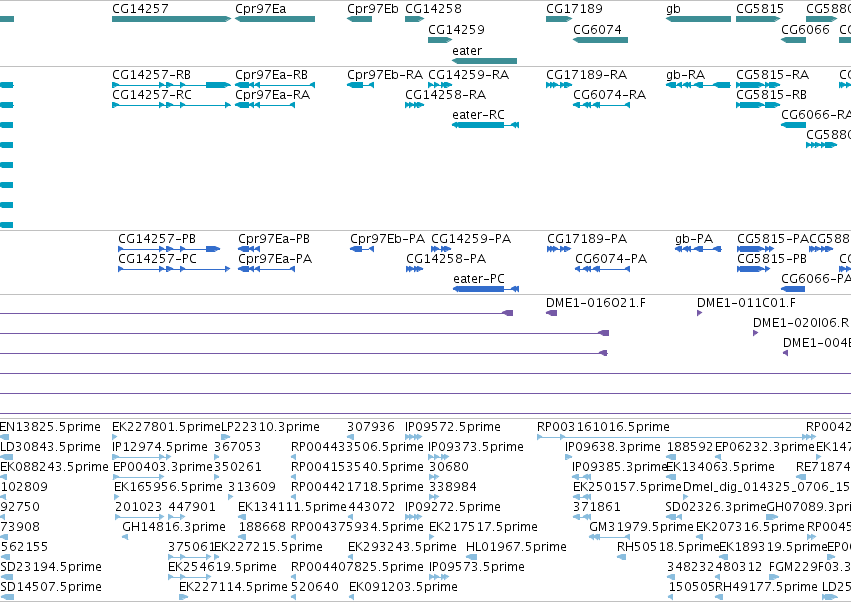851x602 pixels.
Task: Select EST EK227801.5prime
Action: click(115, 437)
